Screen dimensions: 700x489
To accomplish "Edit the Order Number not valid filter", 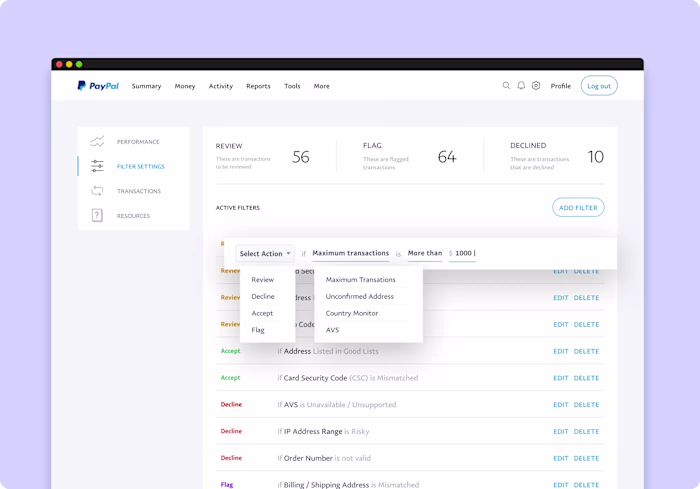I will click(x=561, y=459).
